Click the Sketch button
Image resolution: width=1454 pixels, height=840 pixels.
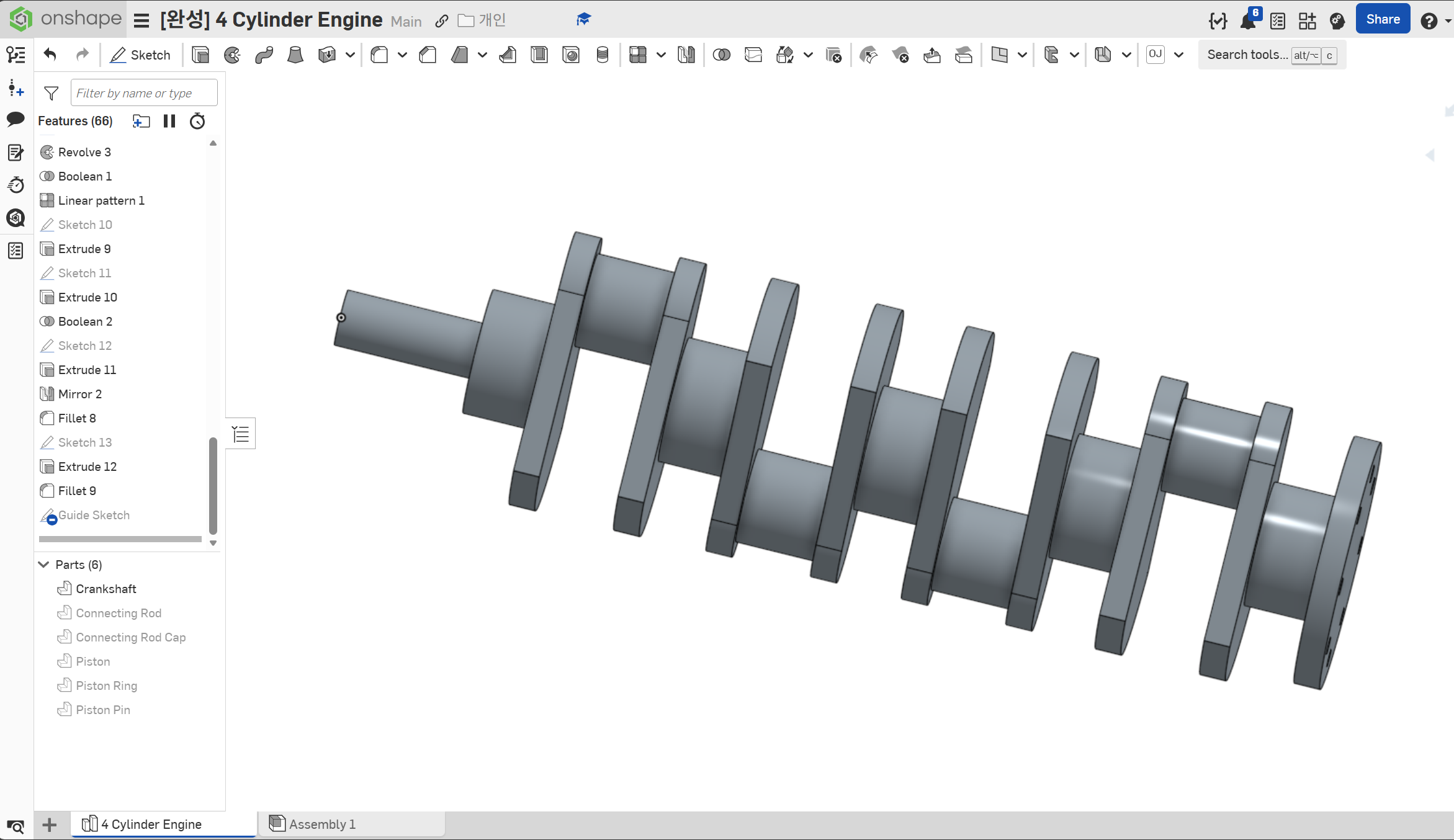coord(140,55)
